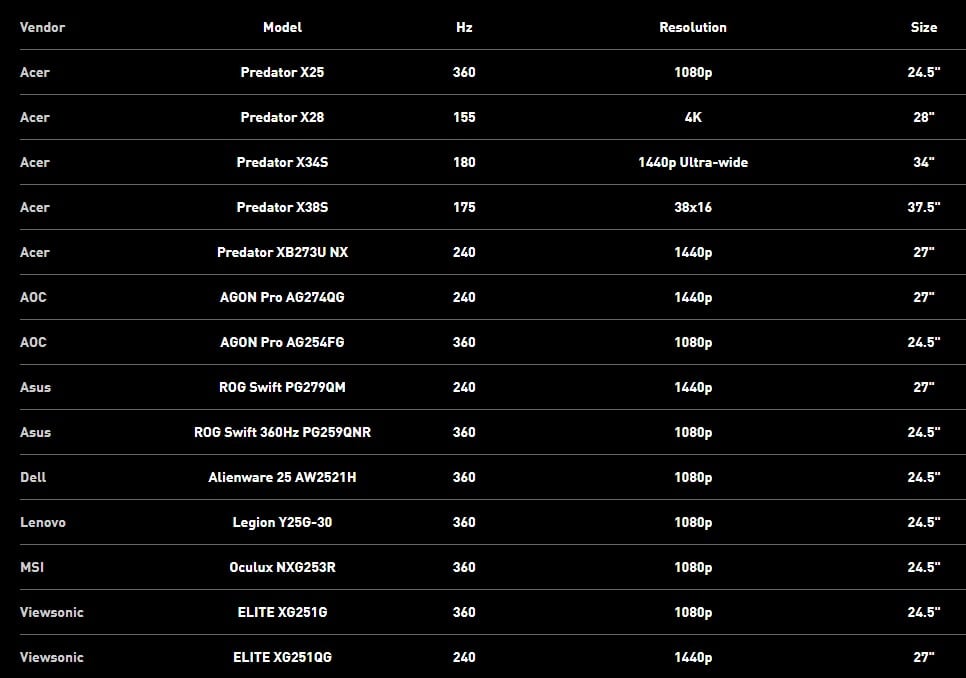
Task: Select the Resolution column header
Action: click(693, 27)
